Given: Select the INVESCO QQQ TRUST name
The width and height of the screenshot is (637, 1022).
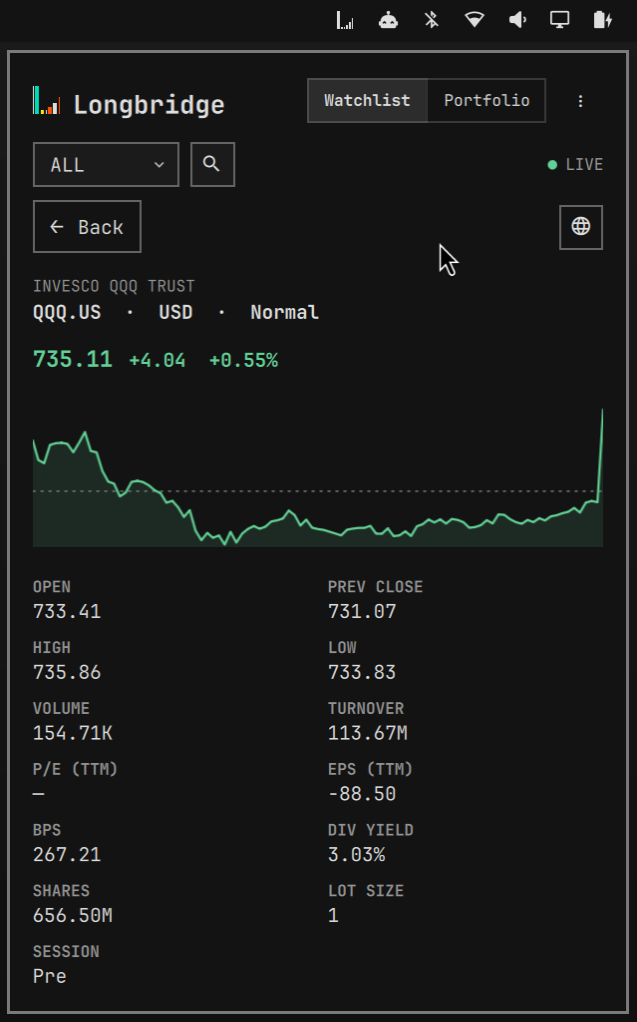Looking at the screenshot, I should point(113,286).
